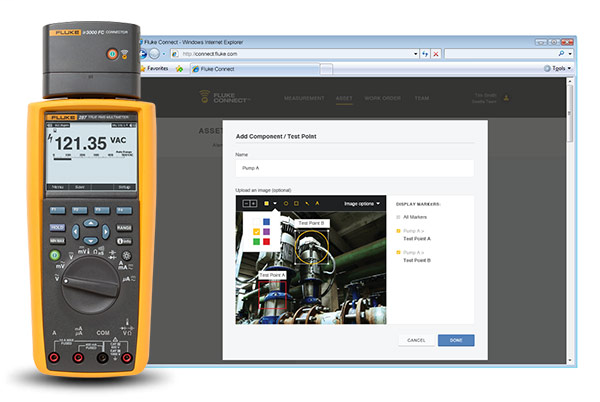Click the Cancel button

(x=416, y=340)
